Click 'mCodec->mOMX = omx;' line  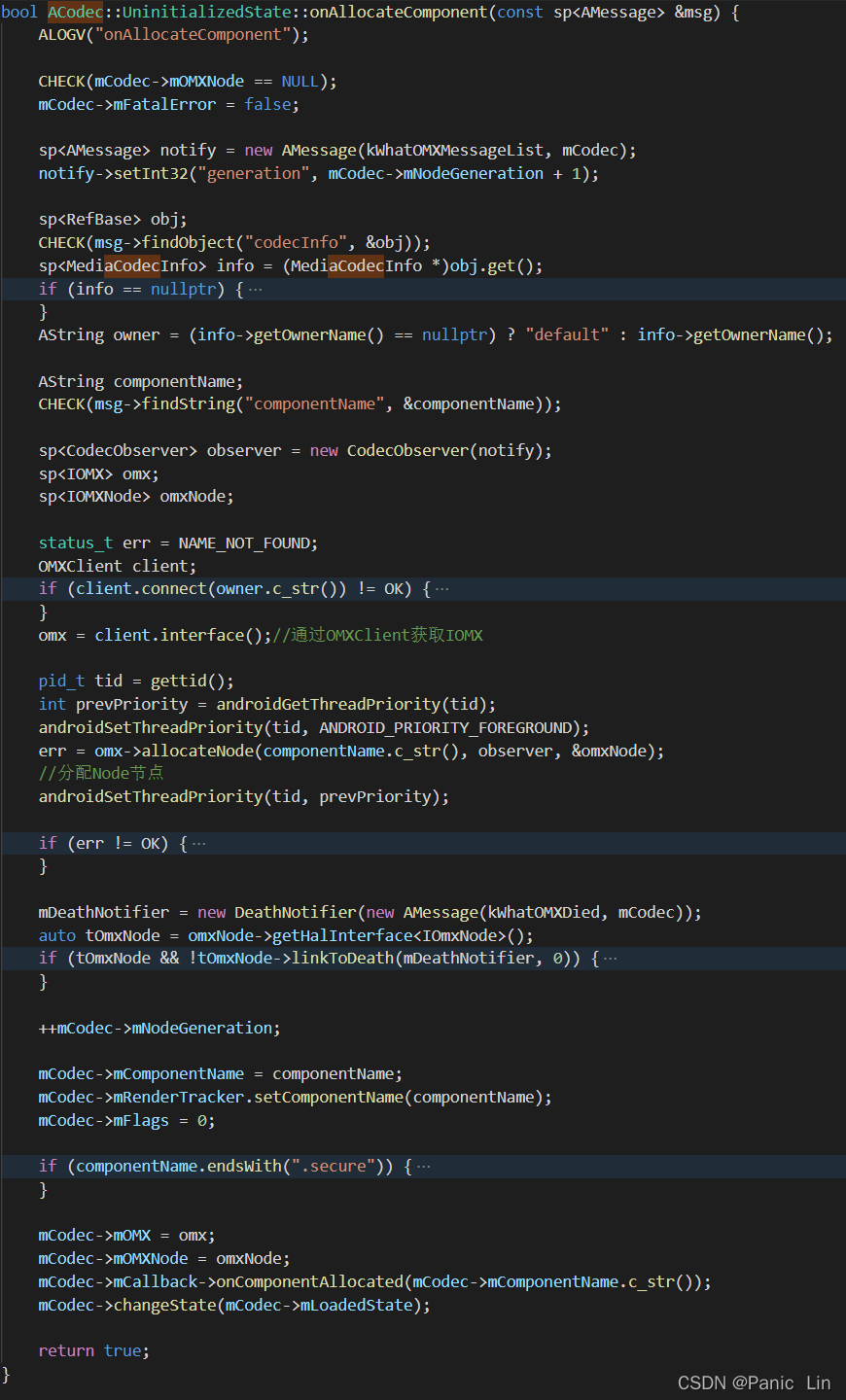[126, 1236]
